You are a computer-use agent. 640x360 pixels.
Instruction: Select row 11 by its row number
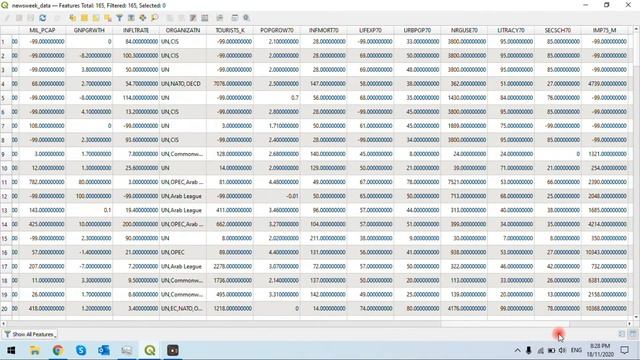point(5,182)
